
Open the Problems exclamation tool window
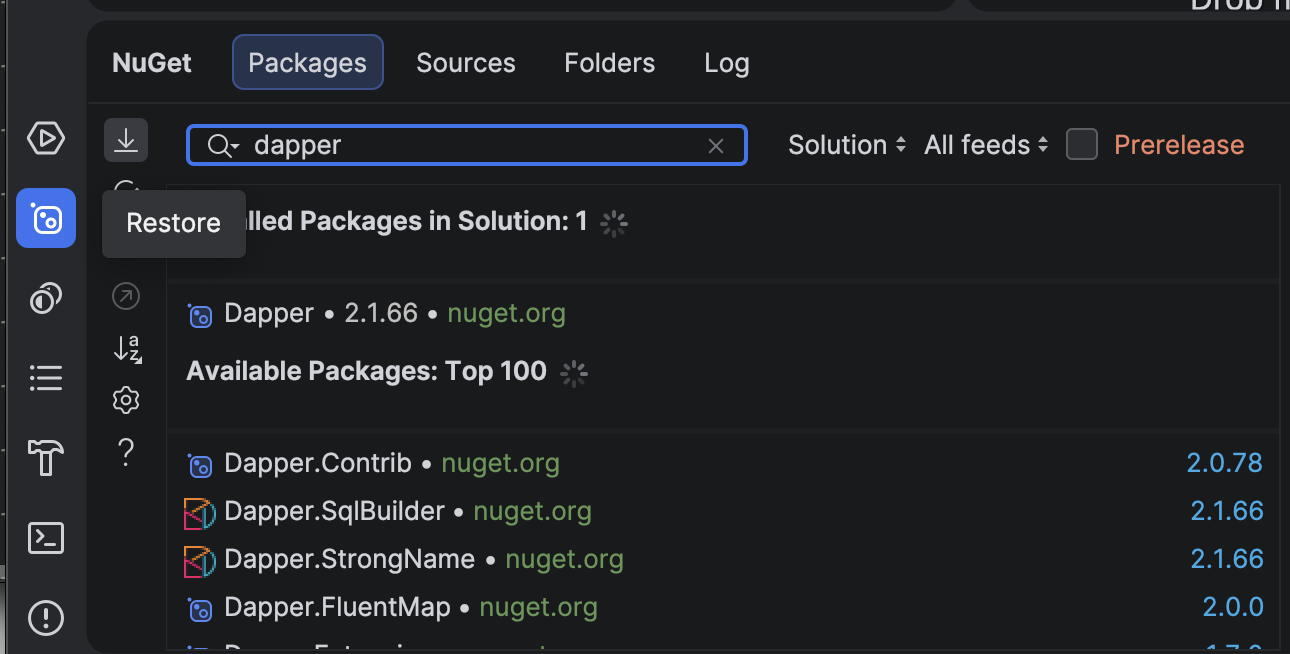46,617
